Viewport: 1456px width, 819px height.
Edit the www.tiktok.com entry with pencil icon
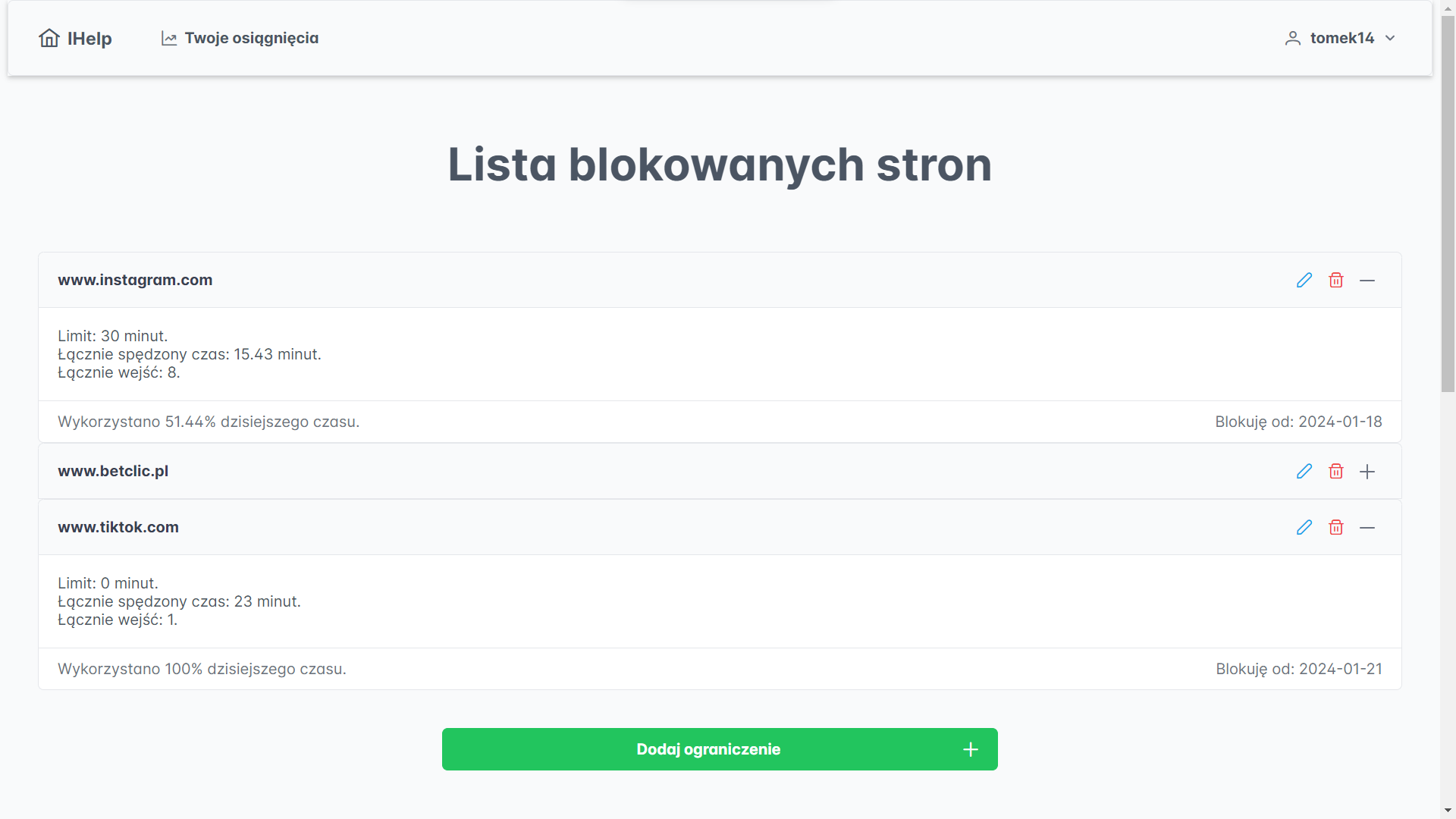click(x=1304, y=528)
